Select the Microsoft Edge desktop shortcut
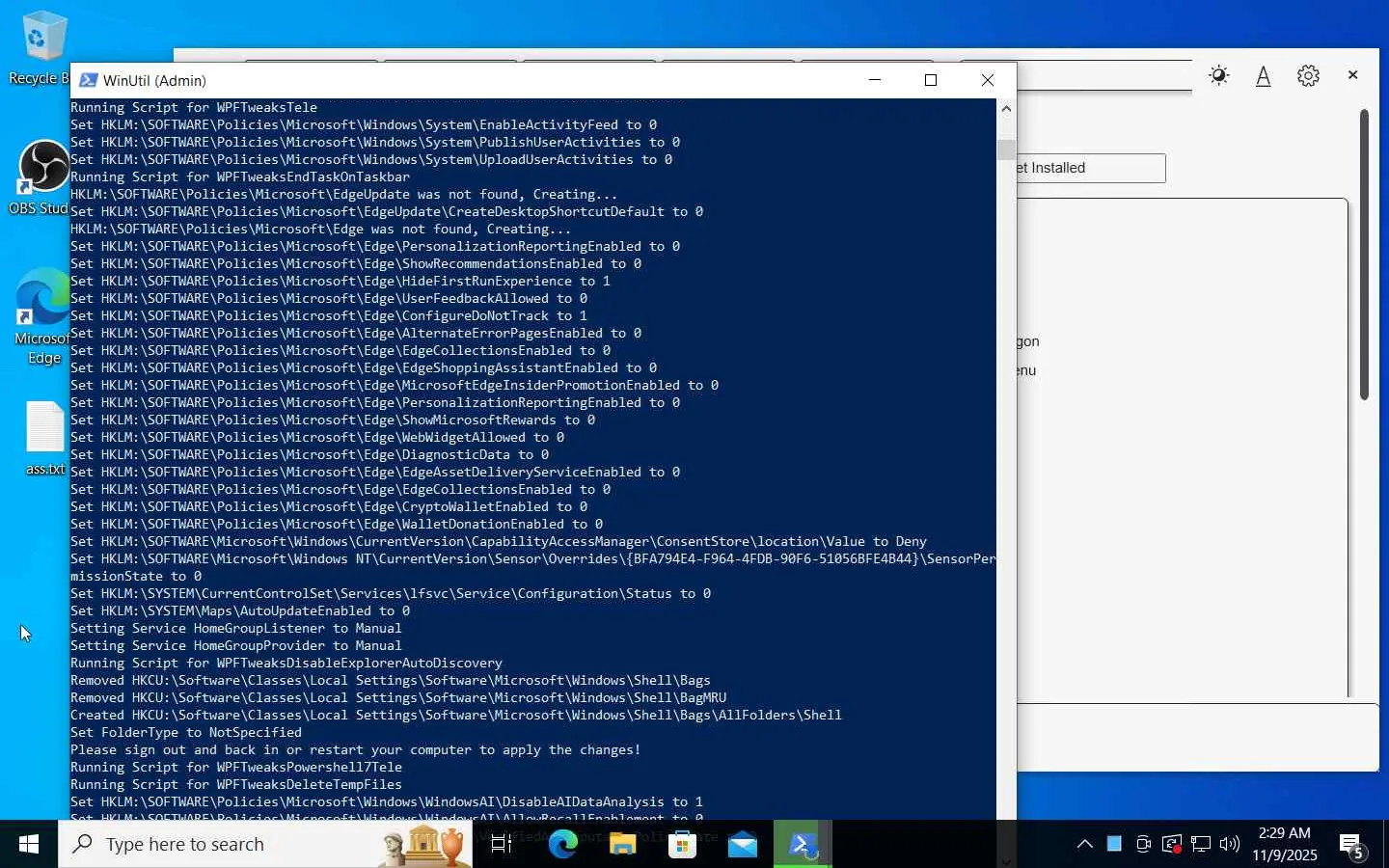This screenshot has height=868, width=1389. (41, 316)
